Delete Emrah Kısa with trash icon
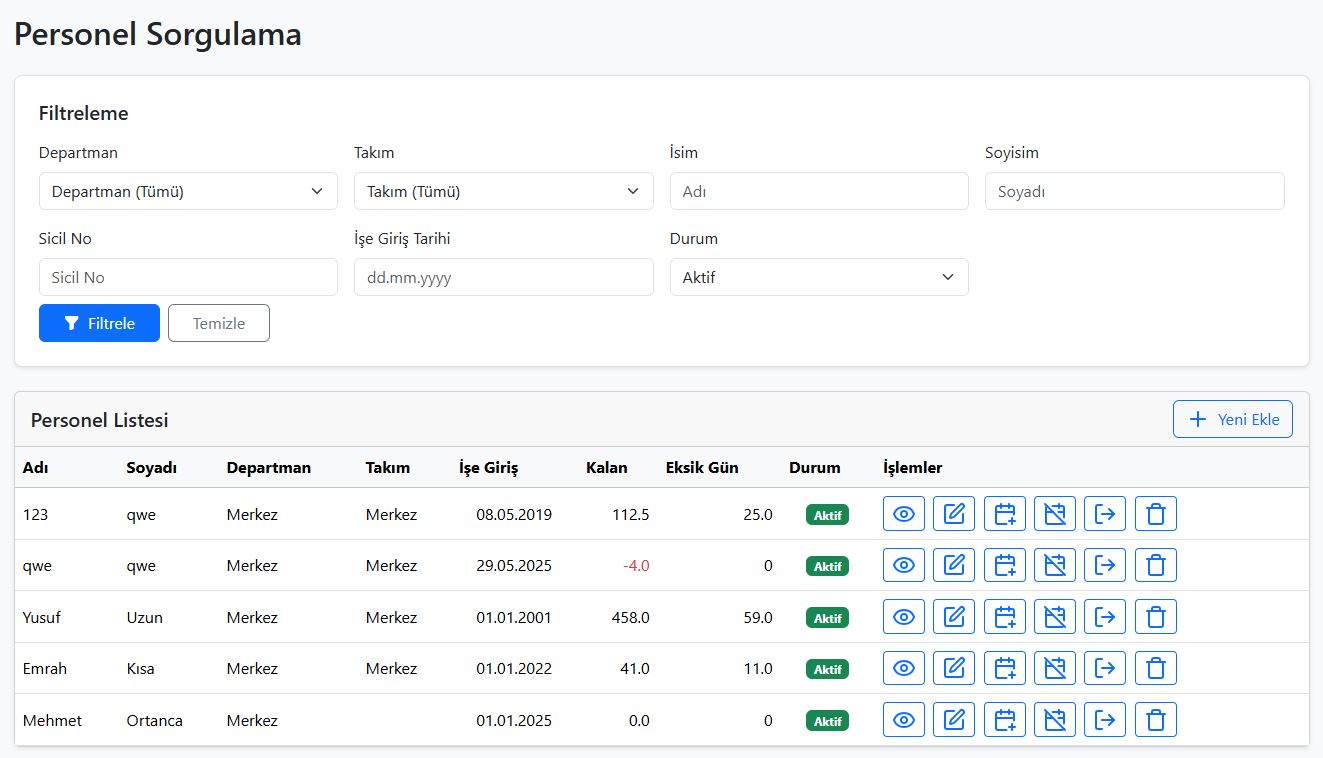The image size is (1323, 758). pos(1156,668)
